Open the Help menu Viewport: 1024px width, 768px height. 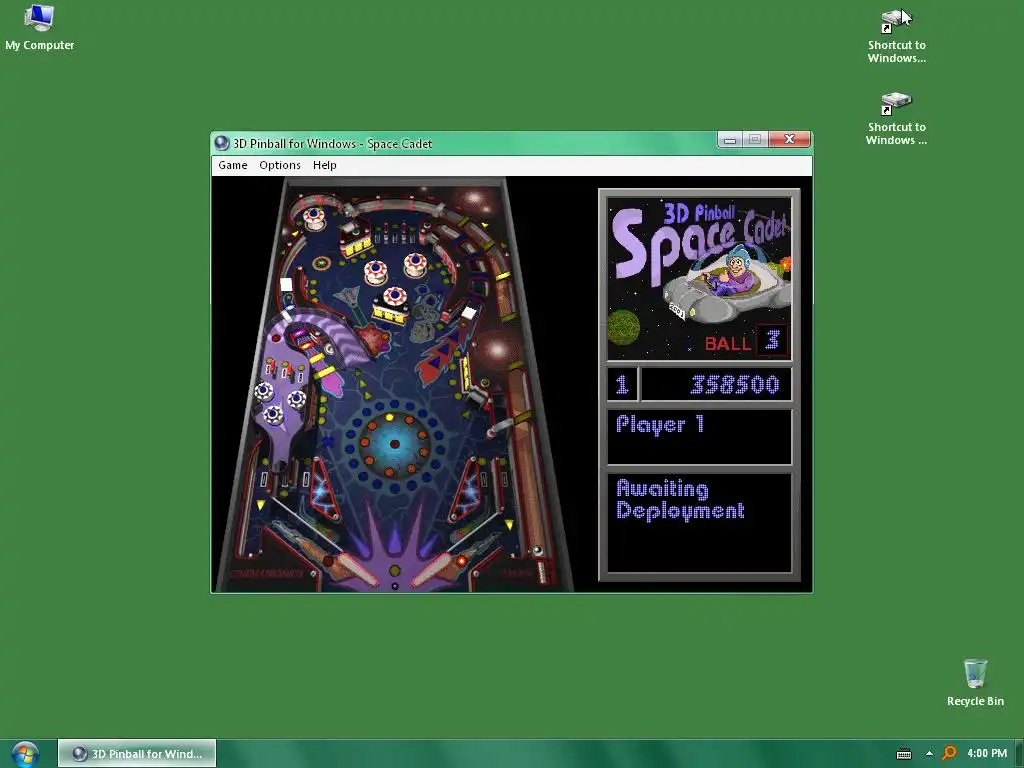[x=325, y=165]
